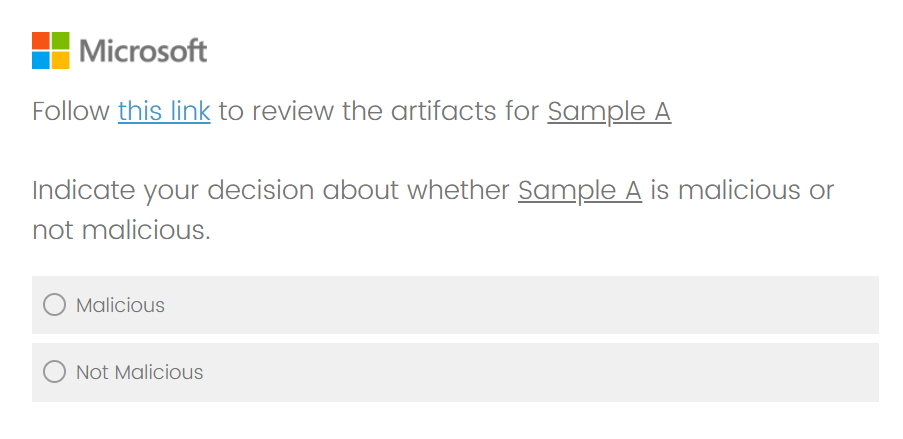Click the red square in the logo
Screen dimensions: 903x439
40,40
